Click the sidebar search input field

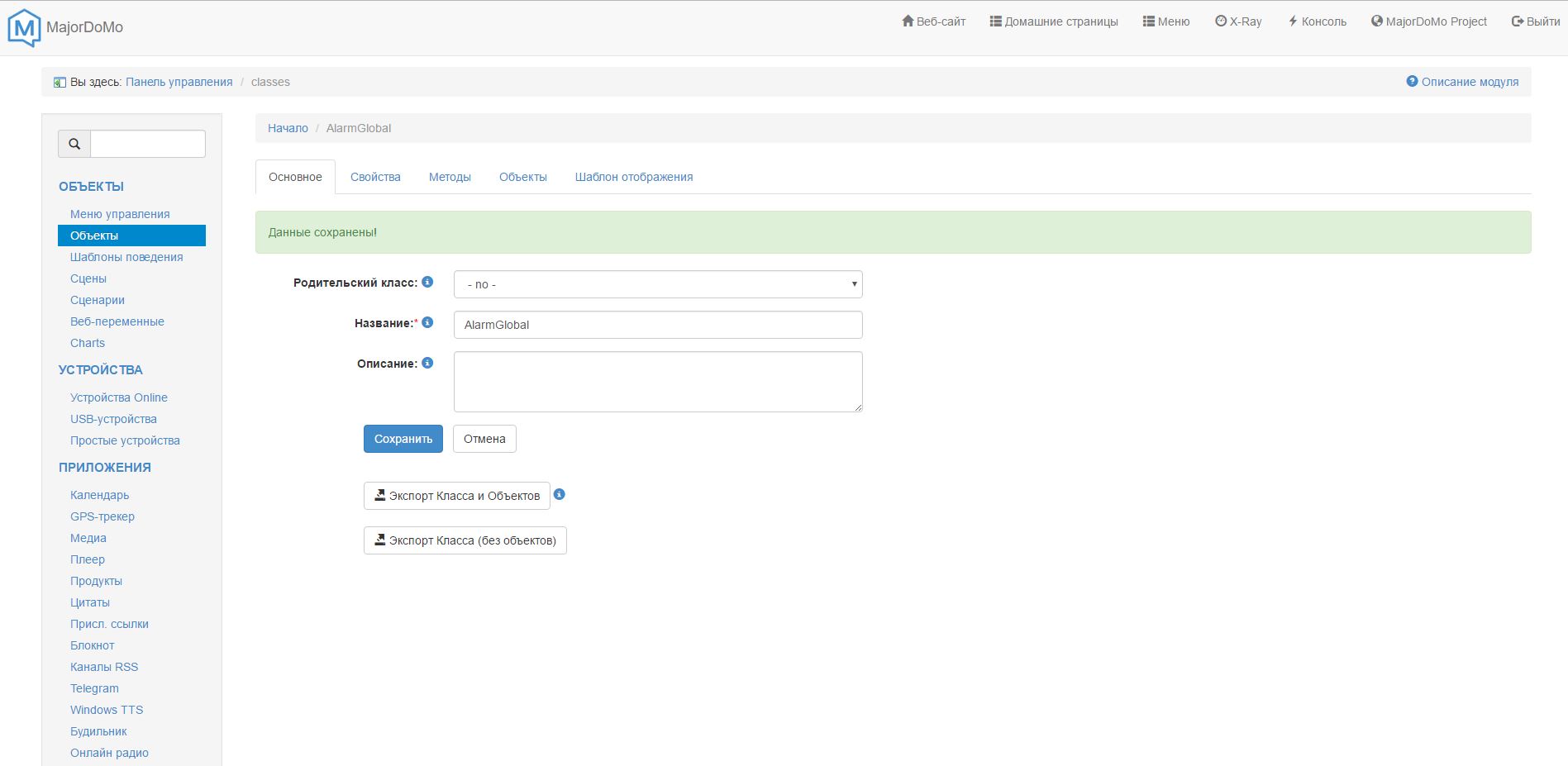coord(148,144)
